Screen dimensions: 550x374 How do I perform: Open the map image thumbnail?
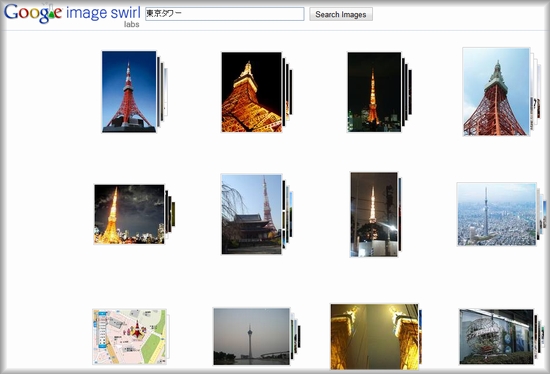(129, 337)
